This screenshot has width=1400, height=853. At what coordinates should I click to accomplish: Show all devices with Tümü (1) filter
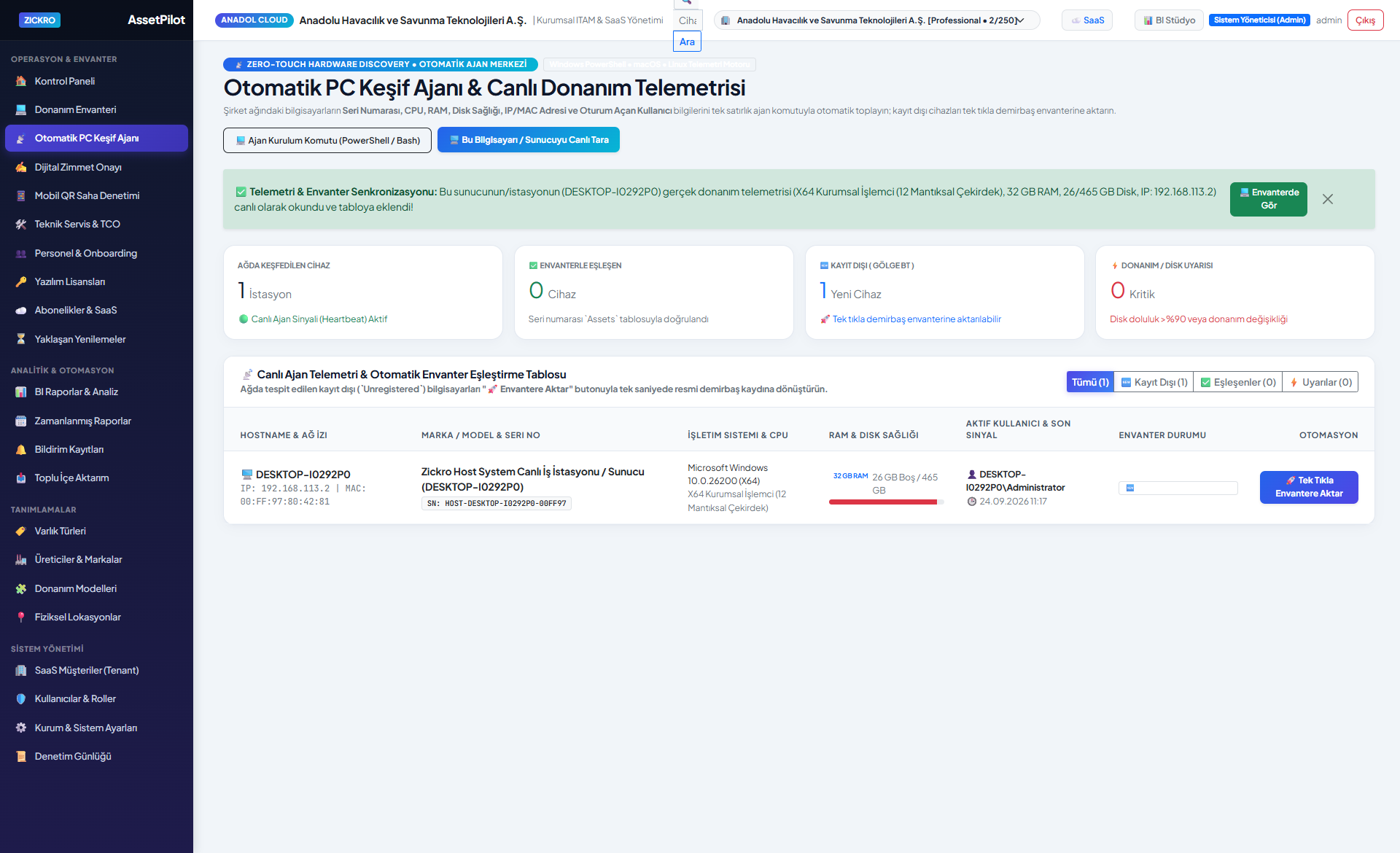(1090, 382)
